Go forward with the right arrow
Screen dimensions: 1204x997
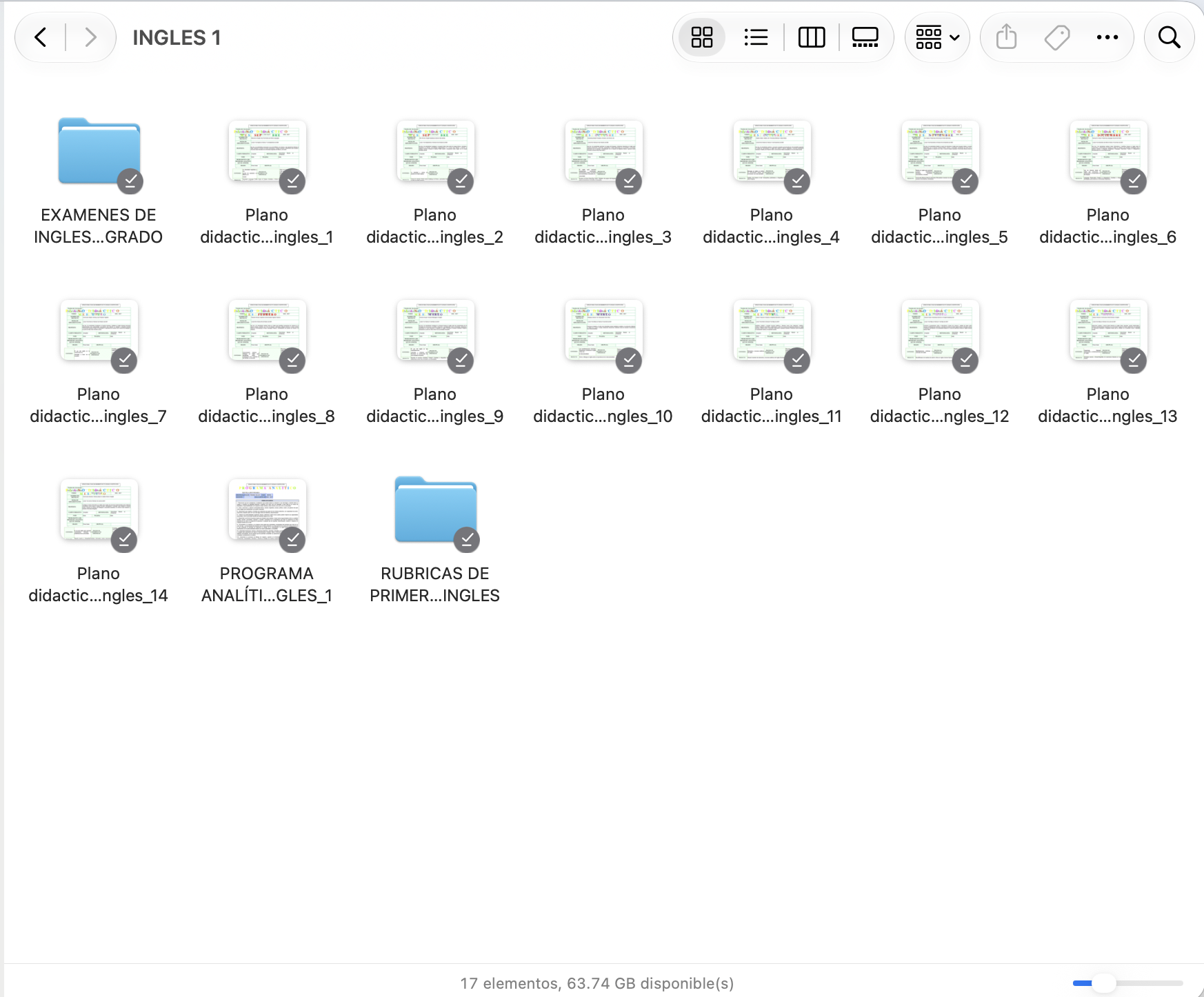(90, 37)
